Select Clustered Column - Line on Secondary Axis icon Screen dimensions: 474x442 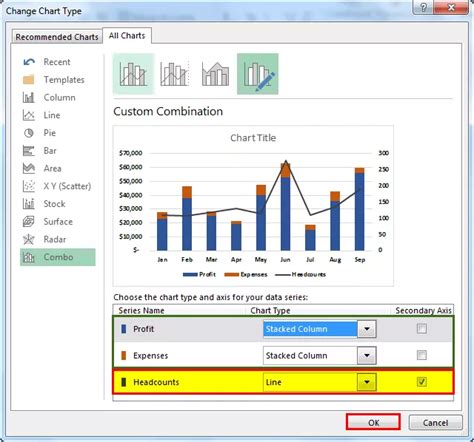[175, 74]
